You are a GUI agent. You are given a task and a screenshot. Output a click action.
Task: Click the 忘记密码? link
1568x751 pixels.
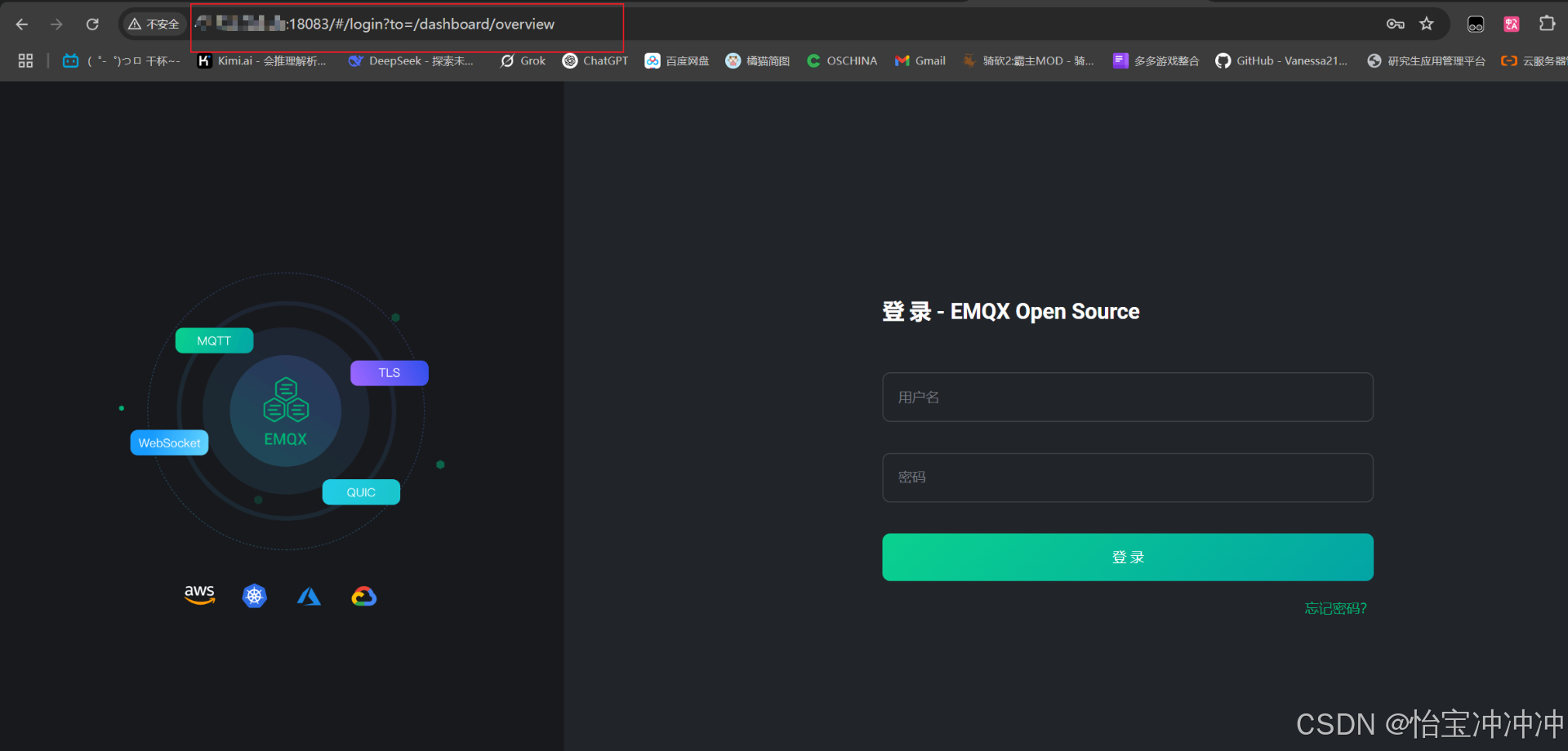tap(1335, 608)
